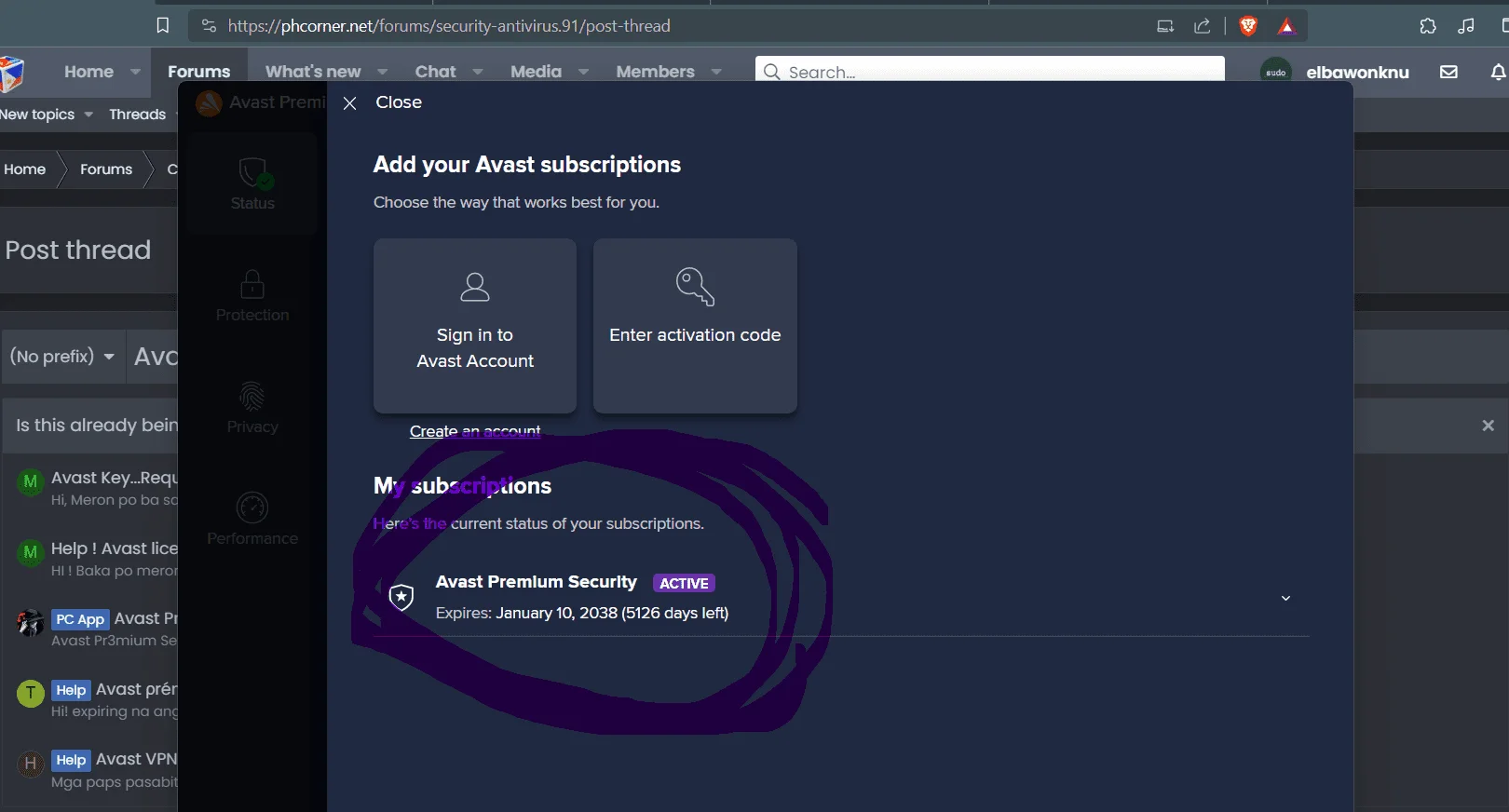Open site settings icon in address bar
Viewport: 1509px width, 812px height.
(x=209, y=26)
